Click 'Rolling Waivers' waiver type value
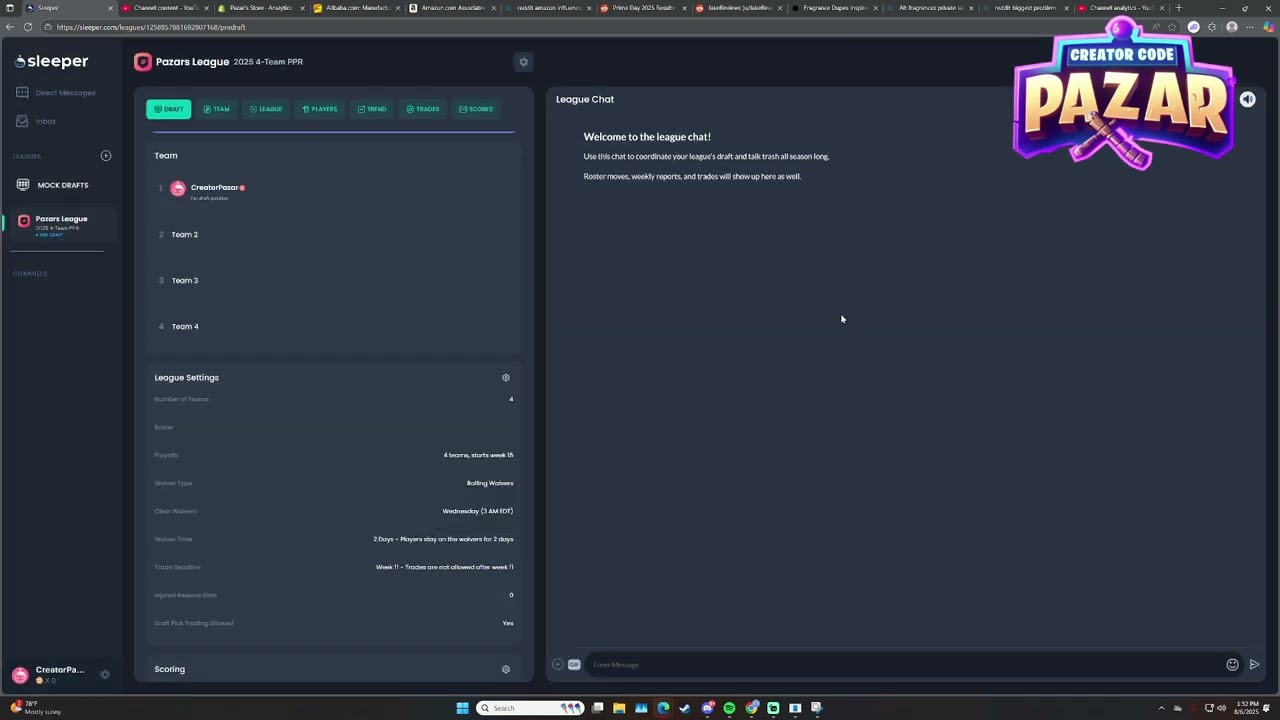 click(x=490, y=483)
